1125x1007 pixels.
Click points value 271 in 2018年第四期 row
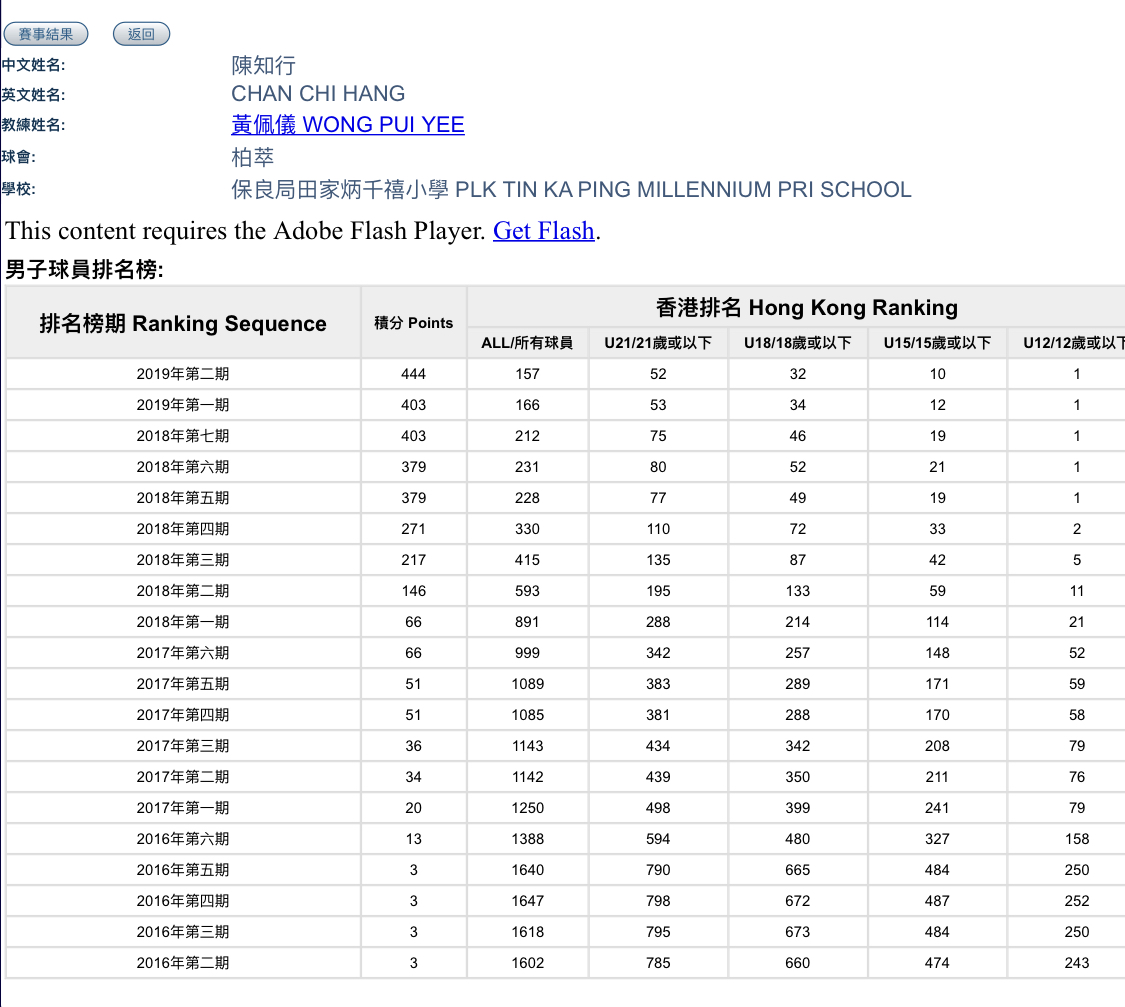[413, 529]
